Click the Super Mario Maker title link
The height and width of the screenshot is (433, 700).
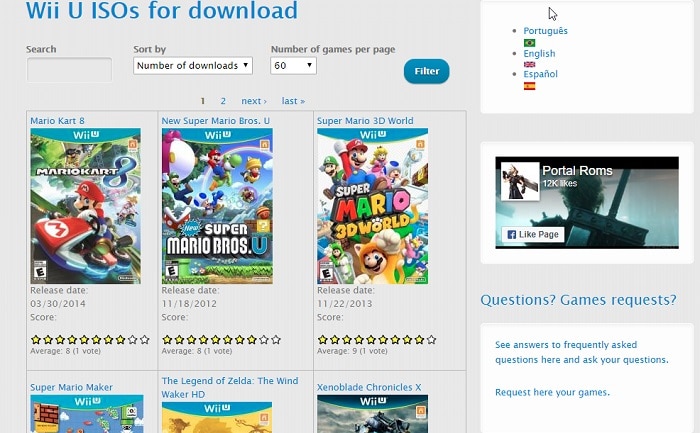coord(71,387)
